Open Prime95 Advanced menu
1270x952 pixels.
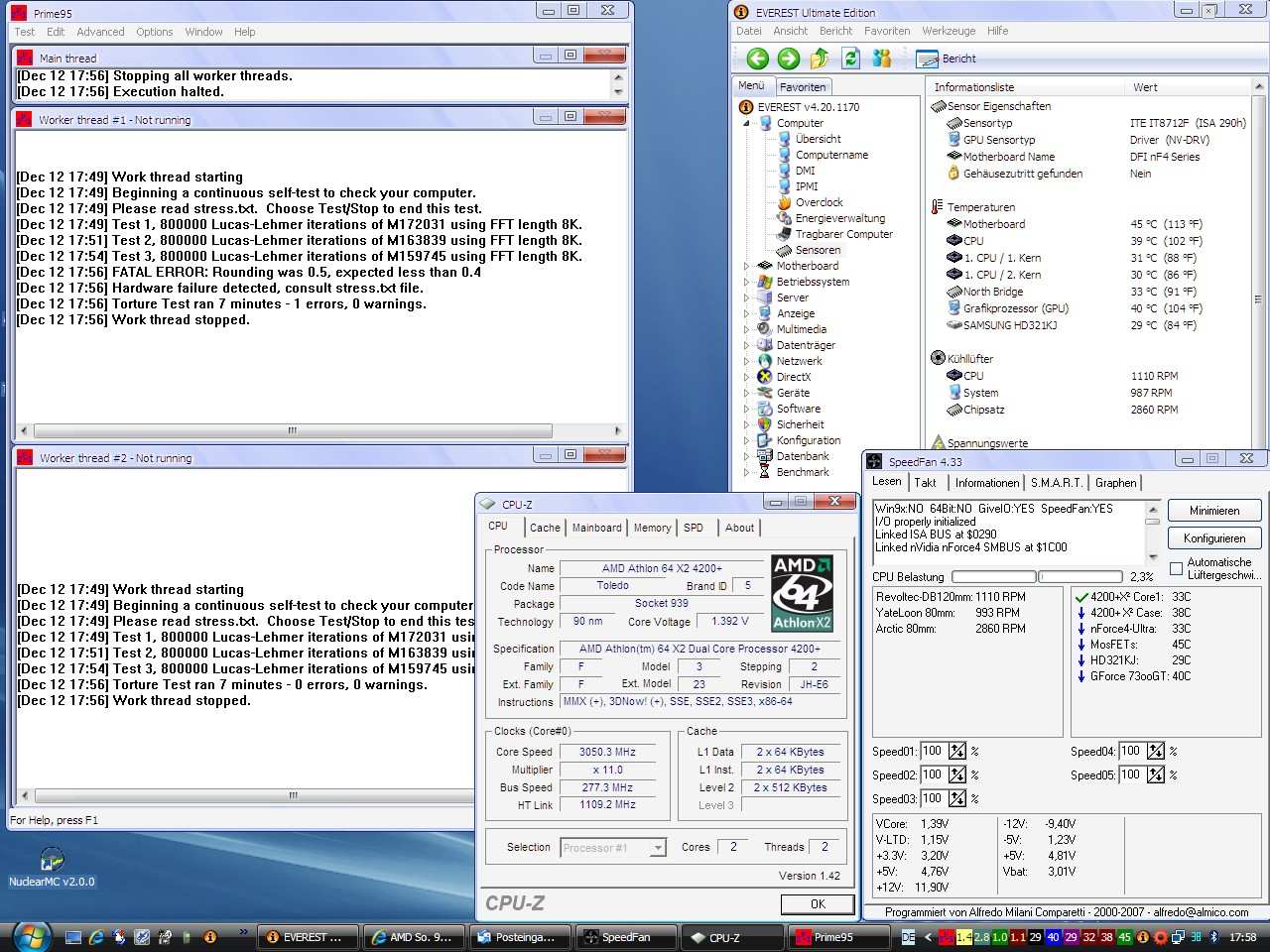[100, 32]
